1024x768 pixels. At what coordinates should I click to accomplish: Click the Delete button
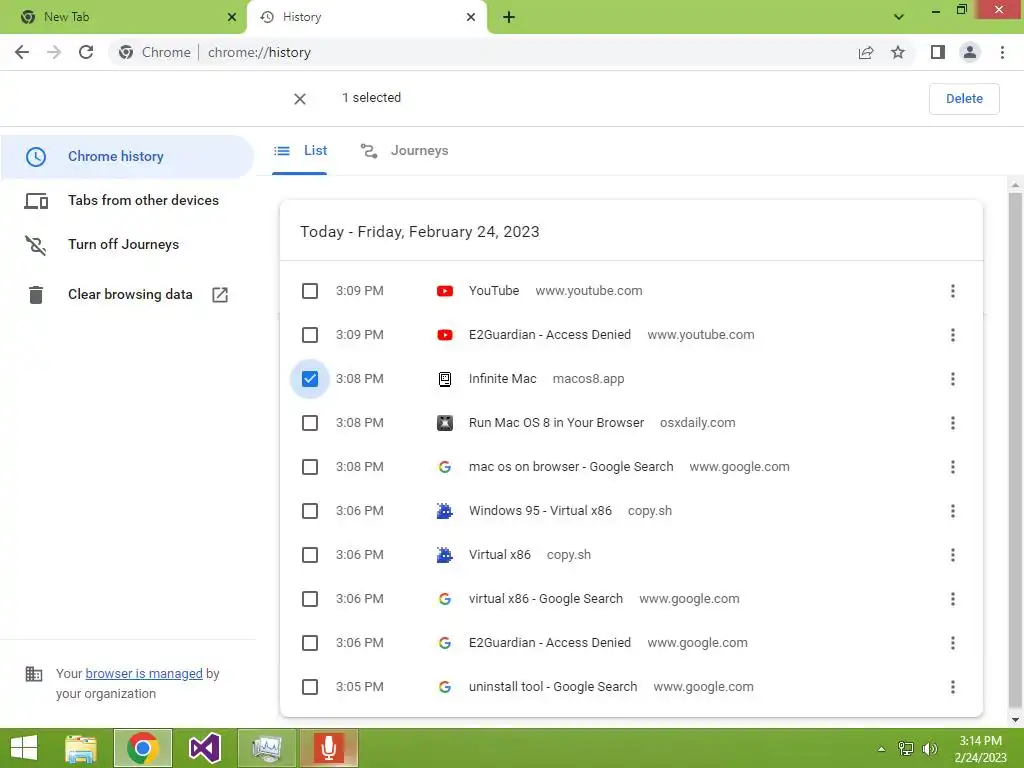[964, 99]
